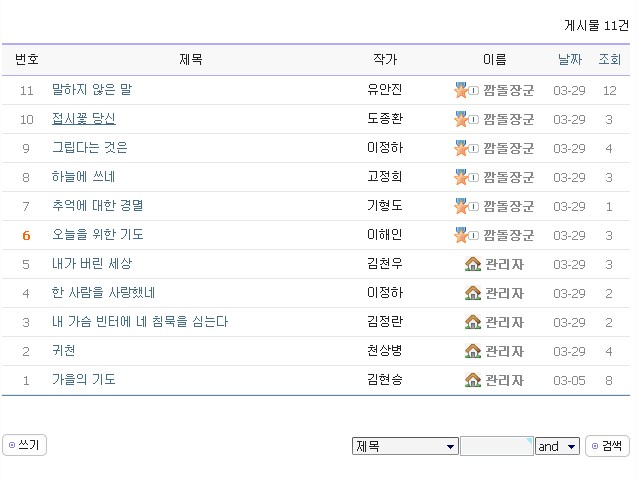
Task: Open post 가을의 기도
Action: [x=84, y=380]
